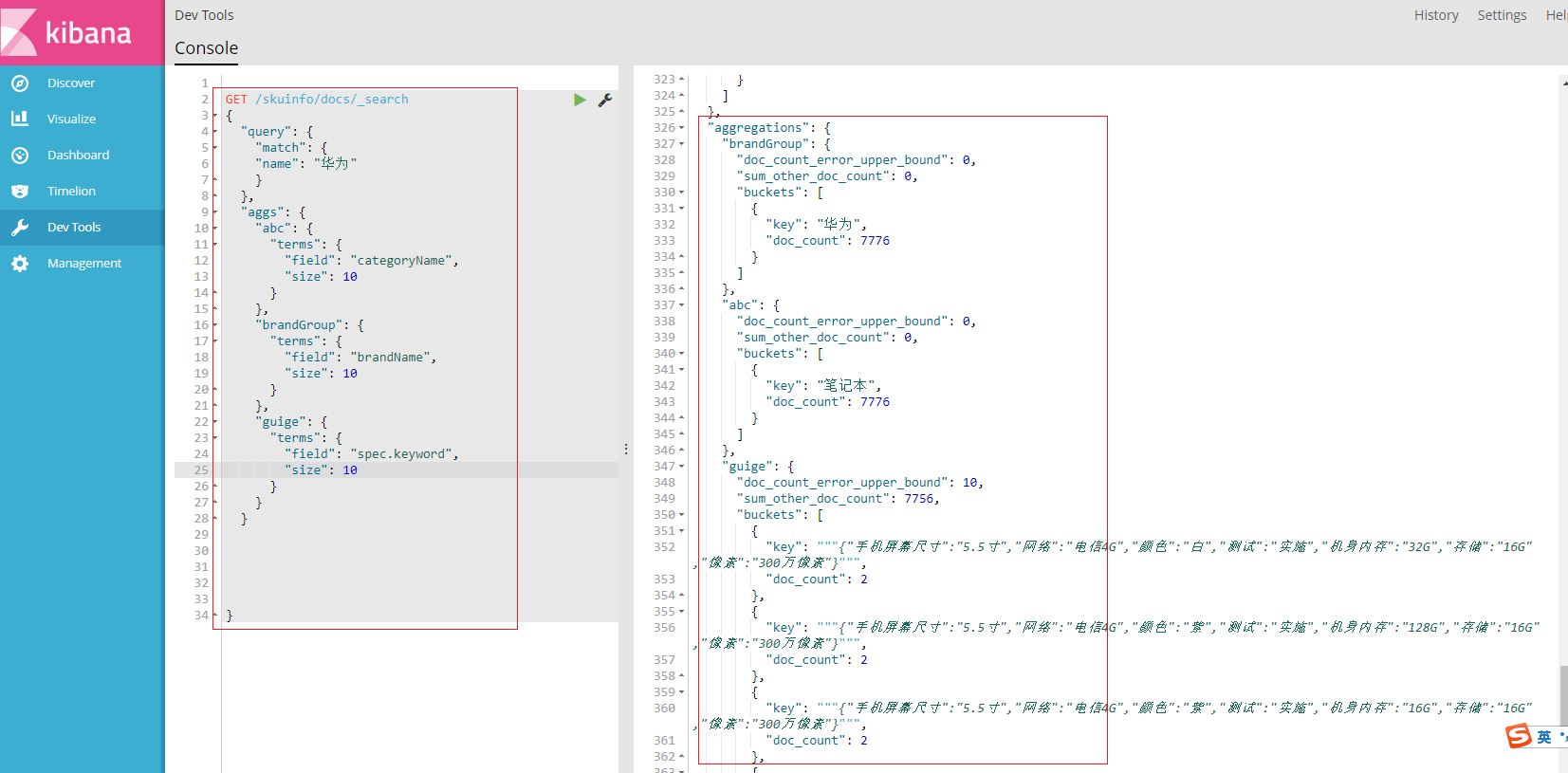Open the Discover compass icon

20,83
